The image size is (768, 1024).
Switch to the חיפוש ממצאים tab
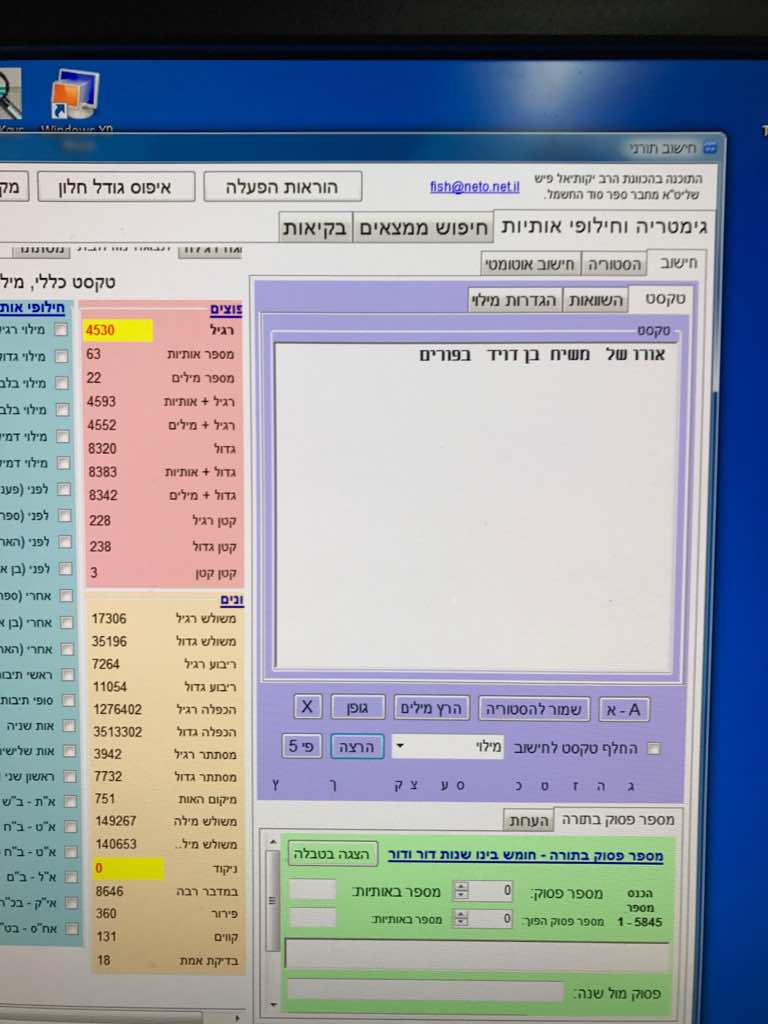coord(423,227)
